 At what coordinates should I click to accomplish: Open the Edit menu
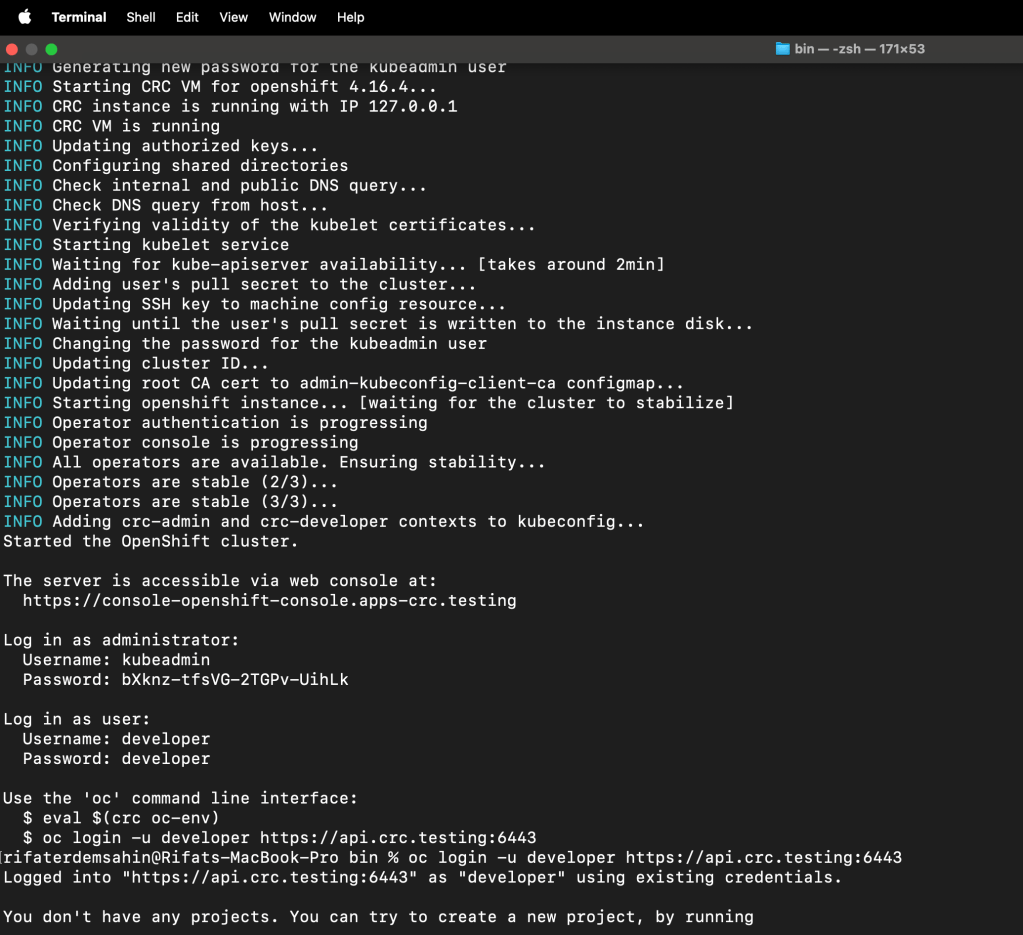click(x=187, y=17)
